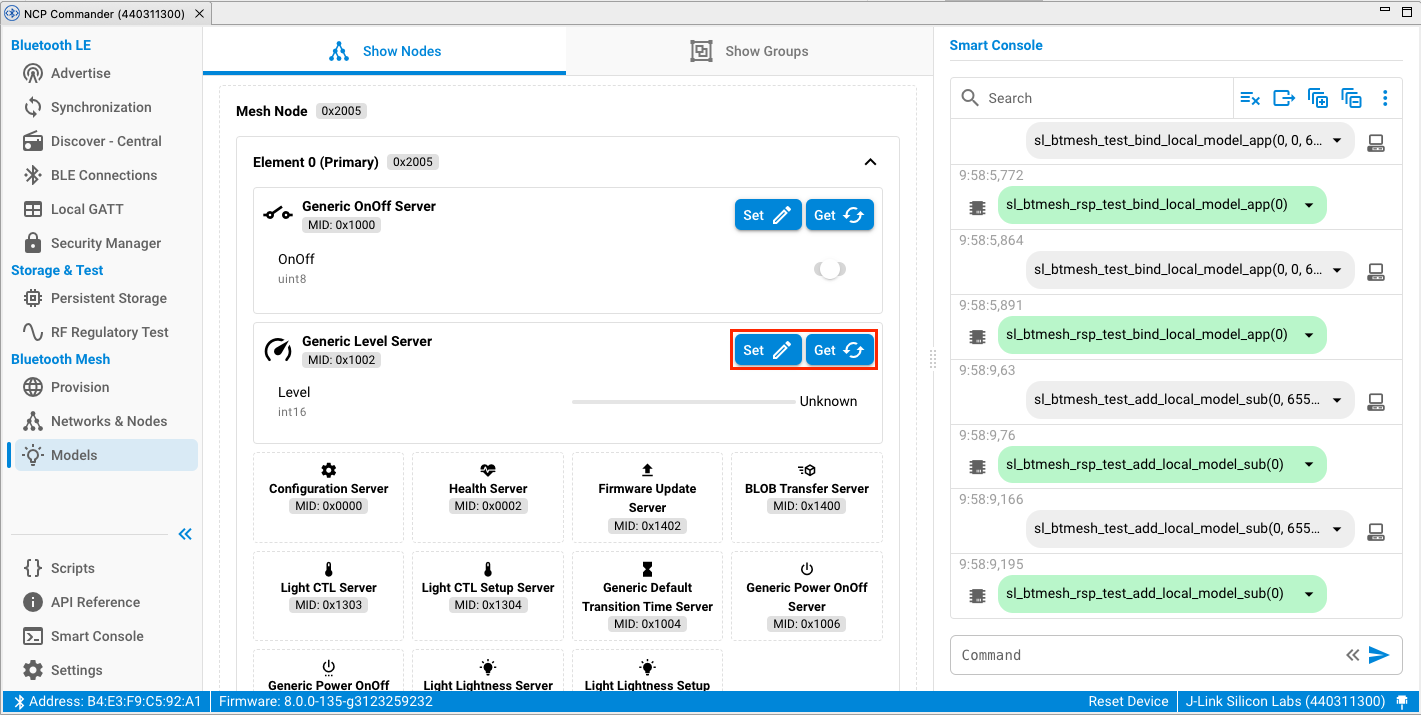The width and height of the screenshot is (1421, 715).
Task: Open Smart Console more options menu
Action: (1385, 98)
